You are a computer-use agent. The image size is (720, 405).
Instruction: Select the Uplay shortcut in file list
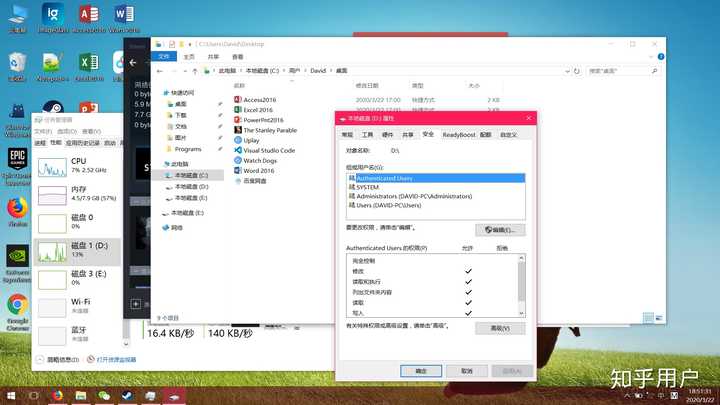(x=247, y=140)
